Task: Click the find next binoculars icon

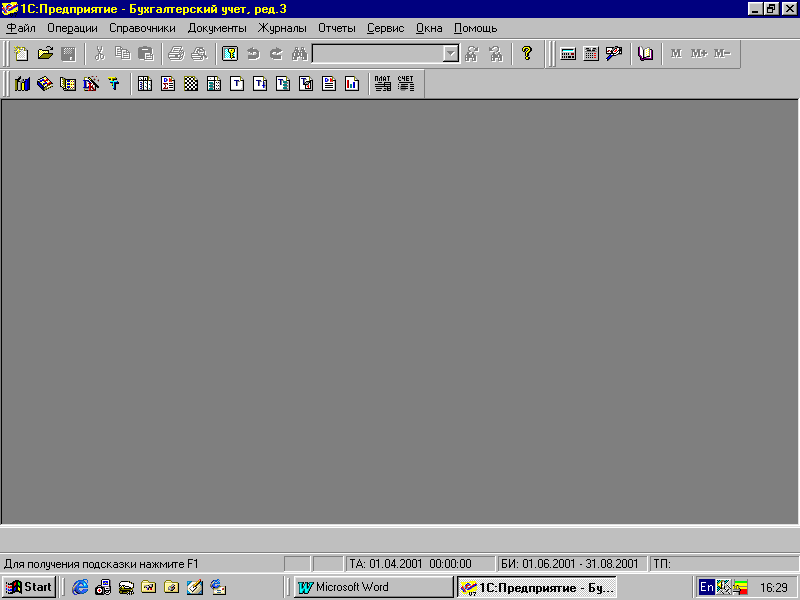Action: point(472,54)
